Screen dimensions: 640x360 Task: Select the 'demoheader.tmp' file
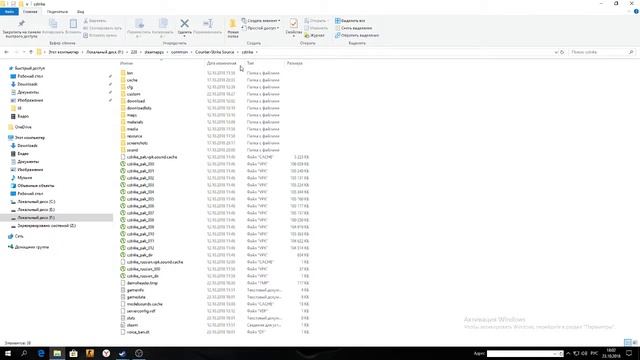142,283
